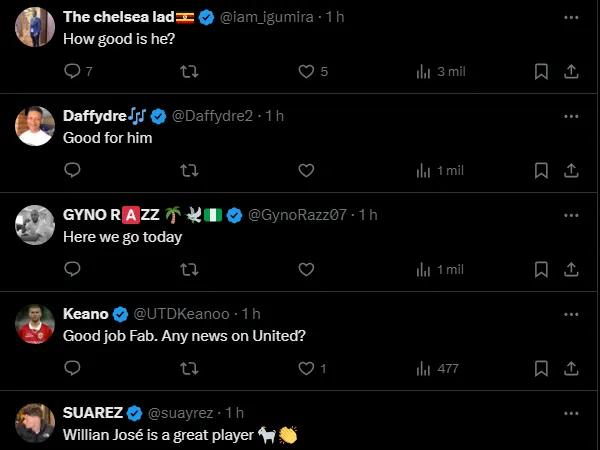Retweet Keano's 'Good job Fab' tweet
The image size is (600, 450).
click(x=188, y=368)
